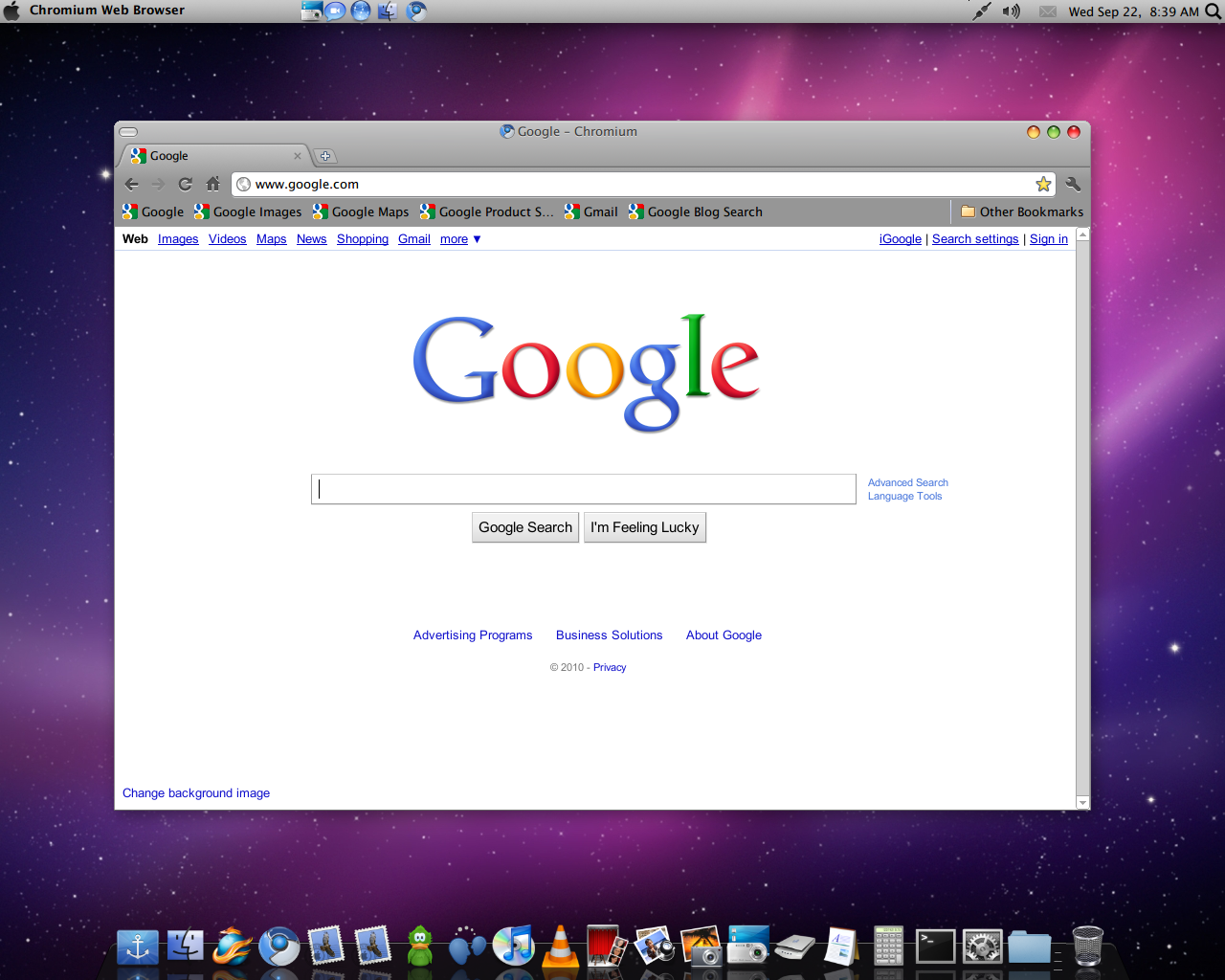Click the mail envelope indicator in menu bar
The height and width of the screenshot is (980, 1225).
pos(1048,11)
